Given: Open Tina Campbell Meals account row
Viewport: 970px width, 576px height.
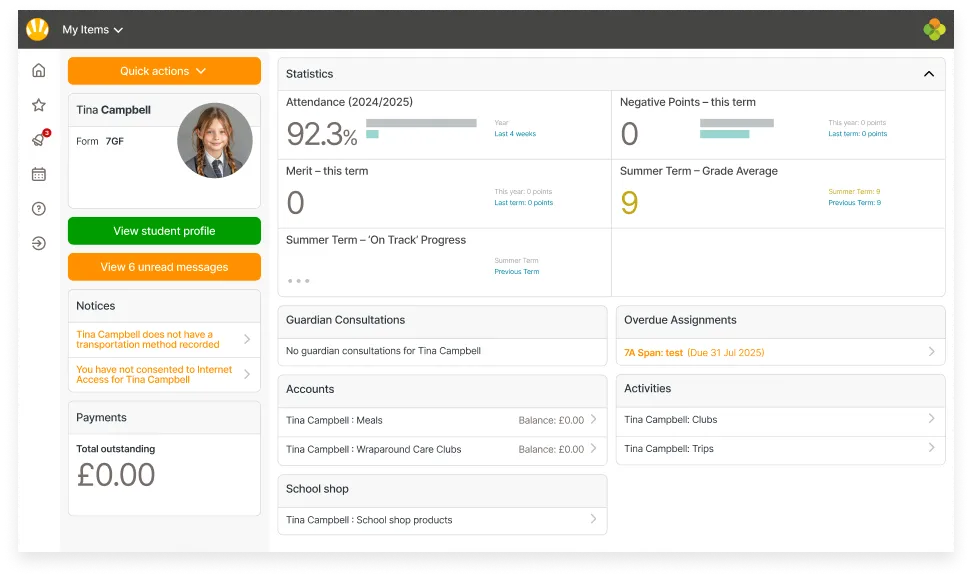Looking at the screenshot, I should 441,421.
